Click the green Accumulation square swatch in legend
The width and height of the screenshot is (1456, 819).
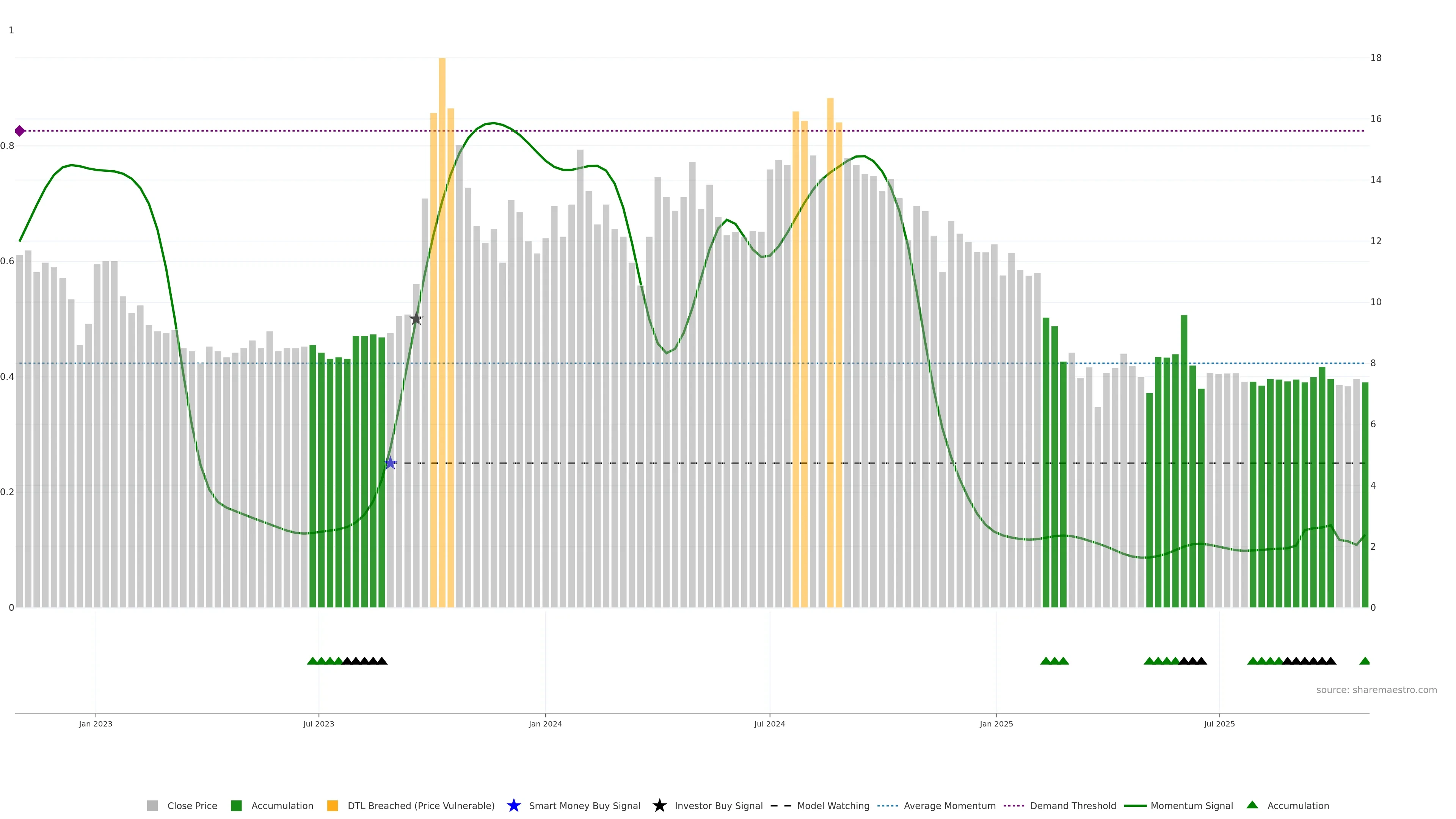[236, 806]
